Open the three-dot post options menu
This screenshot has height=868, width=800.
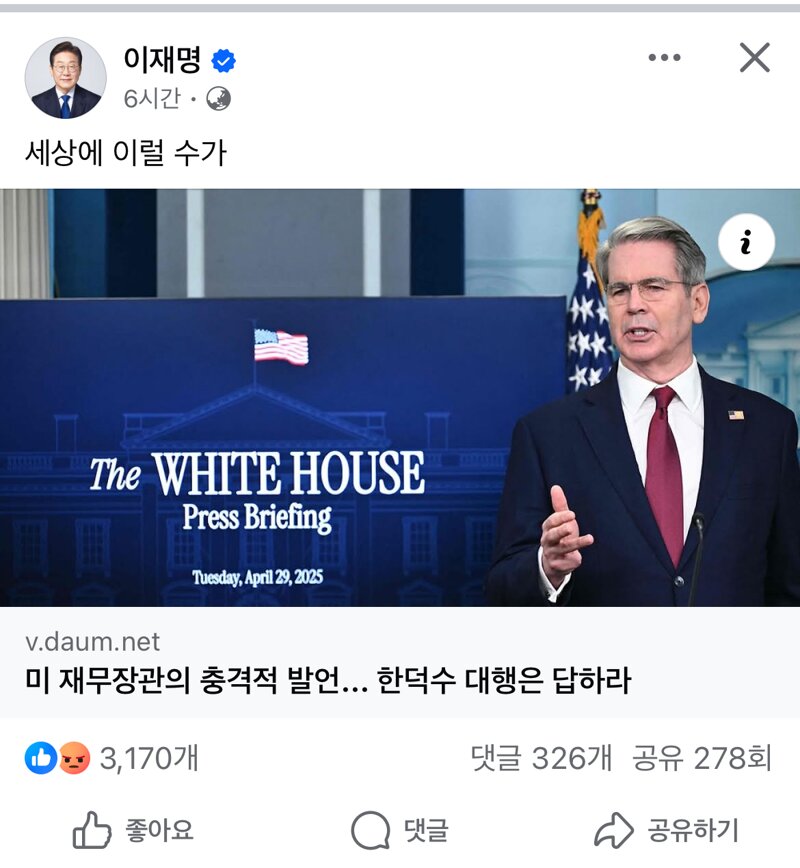coord(664,57)
